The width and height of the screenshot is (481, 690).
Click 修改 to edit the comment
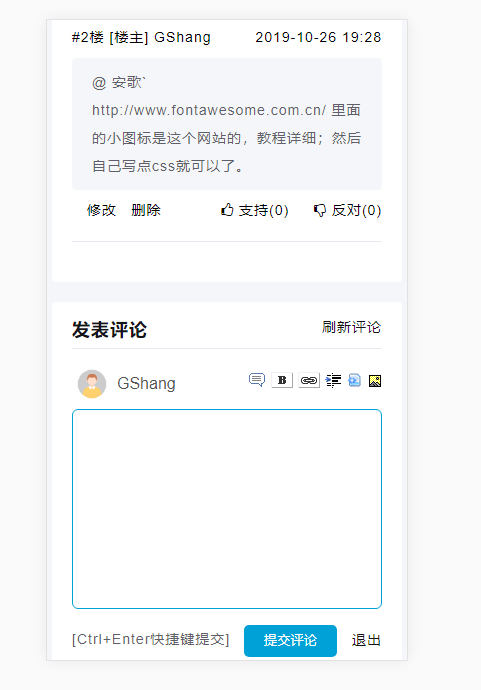101,210
